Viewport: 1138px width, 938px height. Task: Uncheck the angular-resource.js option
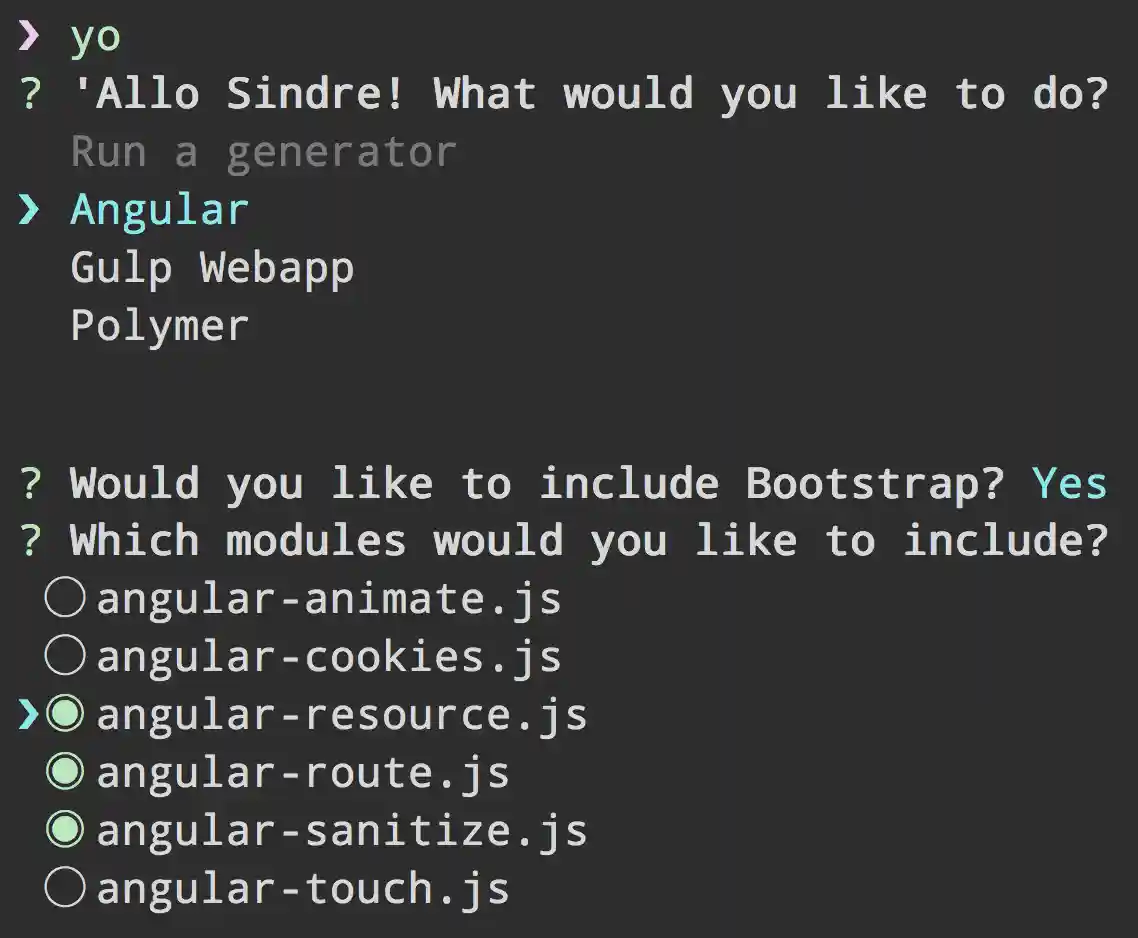point(66,714)
